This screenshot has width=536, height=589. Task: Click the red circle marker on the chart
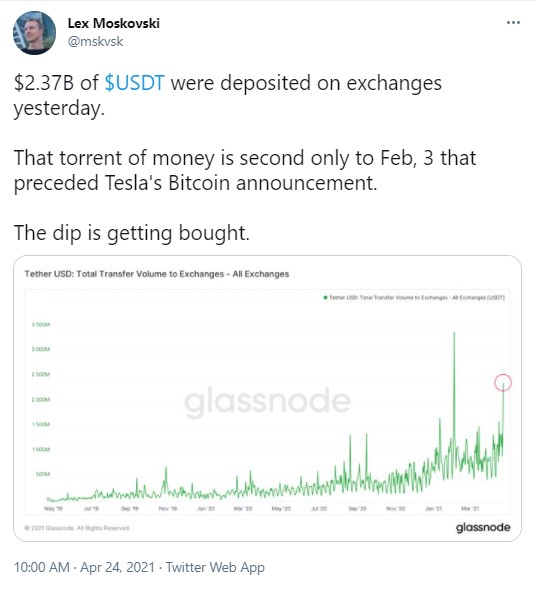503,383
